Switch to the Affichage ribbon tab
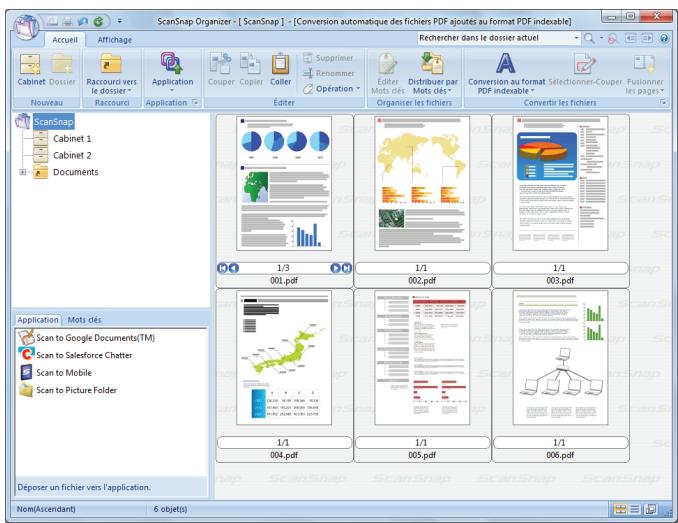Screen dimensions: 678x523 pos(115,40)
